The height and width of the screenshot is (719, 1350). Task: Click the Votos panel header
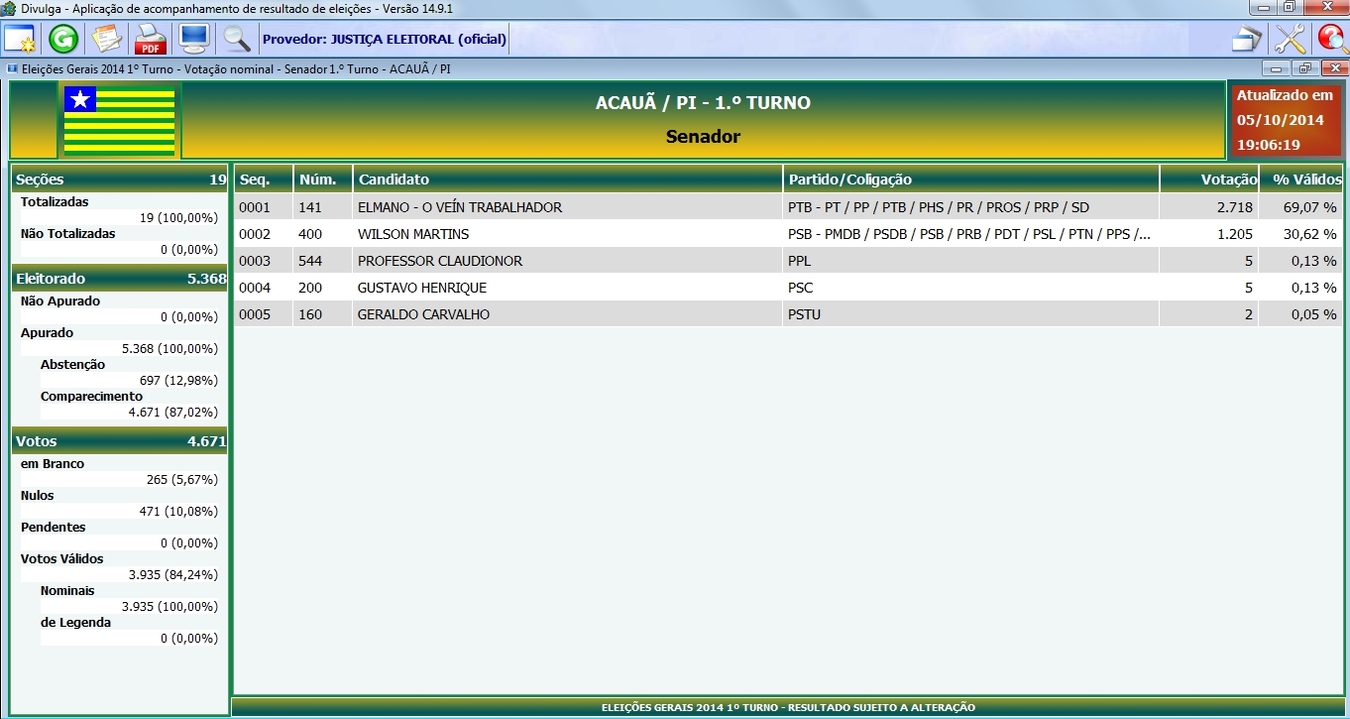pos(120,440)
